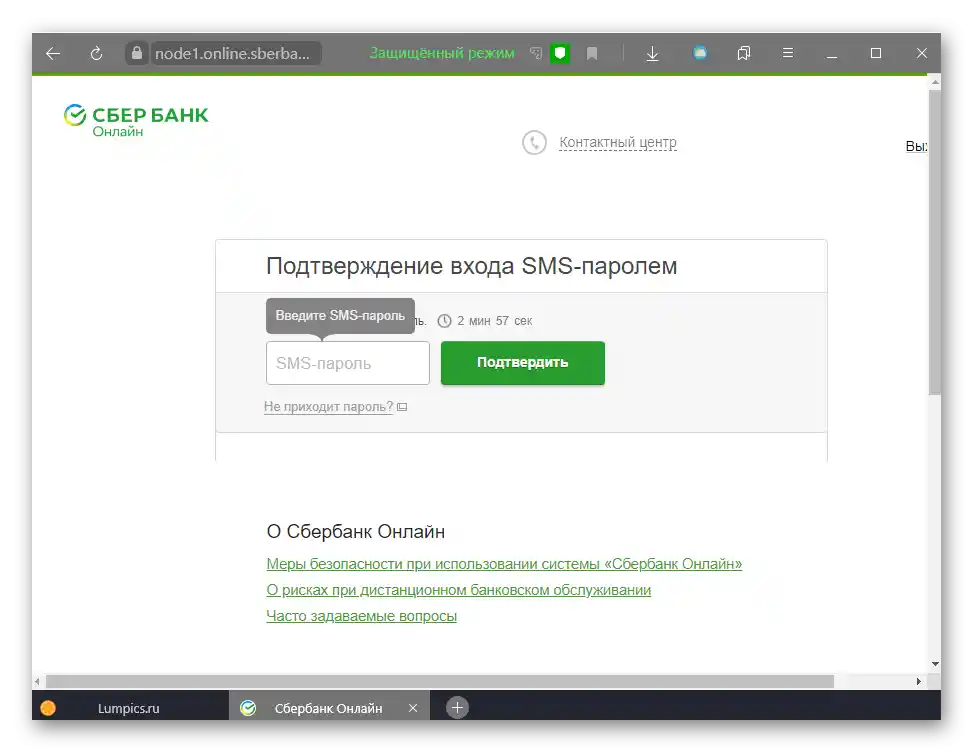Click the round profile avatar icon
Viewport: 973px width, 752px height.
pos(700,53)
